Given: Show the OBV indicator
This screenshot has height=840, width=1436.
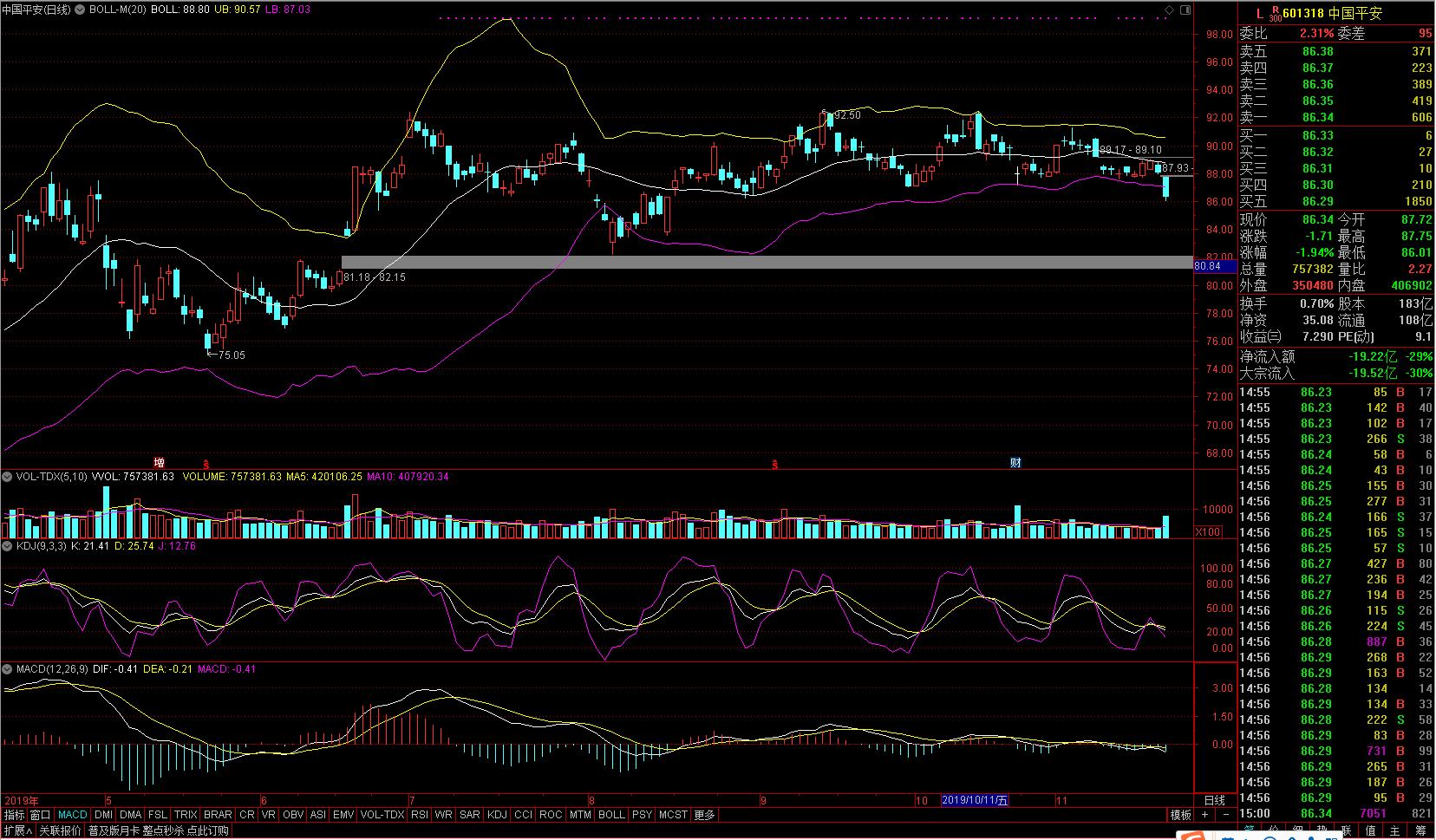Looking at the screenshot, I should [x=293, y=815].
